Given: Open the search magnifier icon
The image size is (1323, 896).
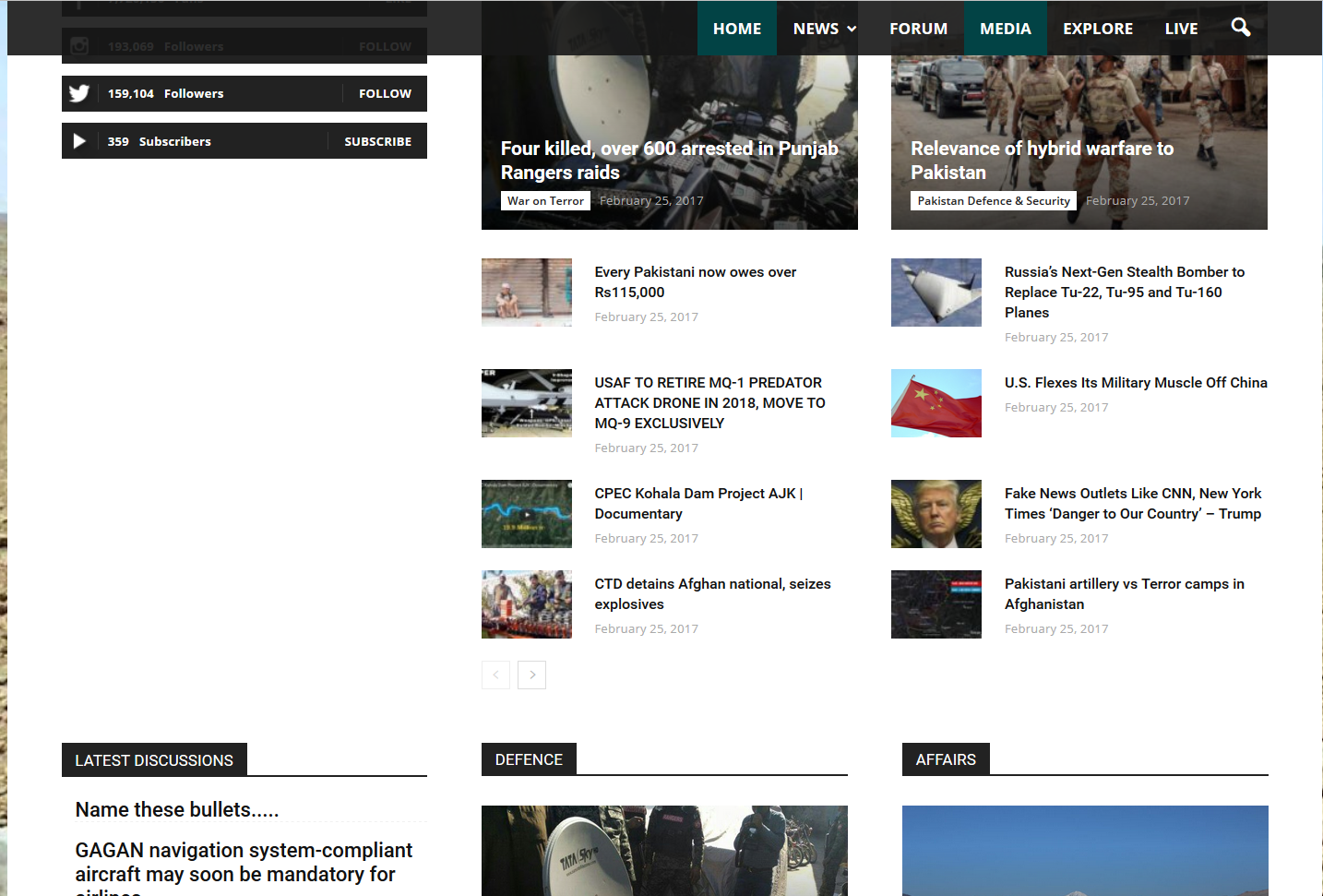Looking at the screenshot, I should 1241,28.
